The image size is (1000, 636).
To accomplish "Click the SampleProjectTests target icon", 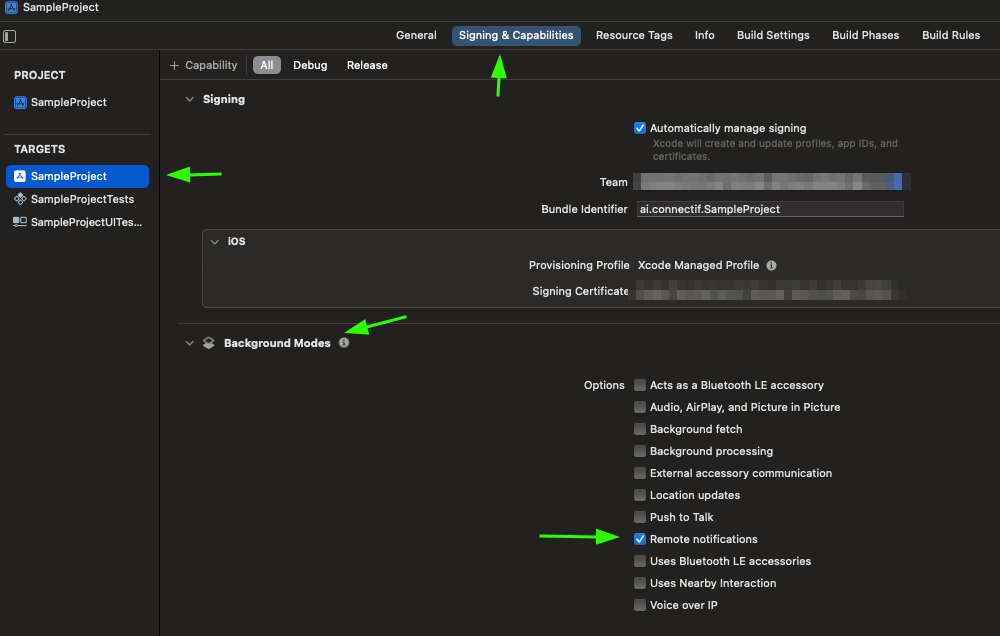I will 20,199.
